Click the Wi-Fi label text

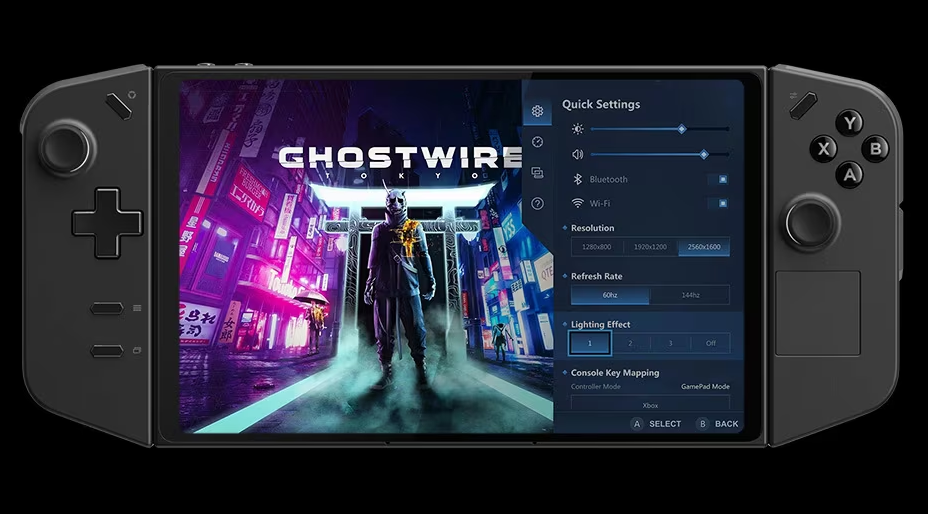pos(600,204)
